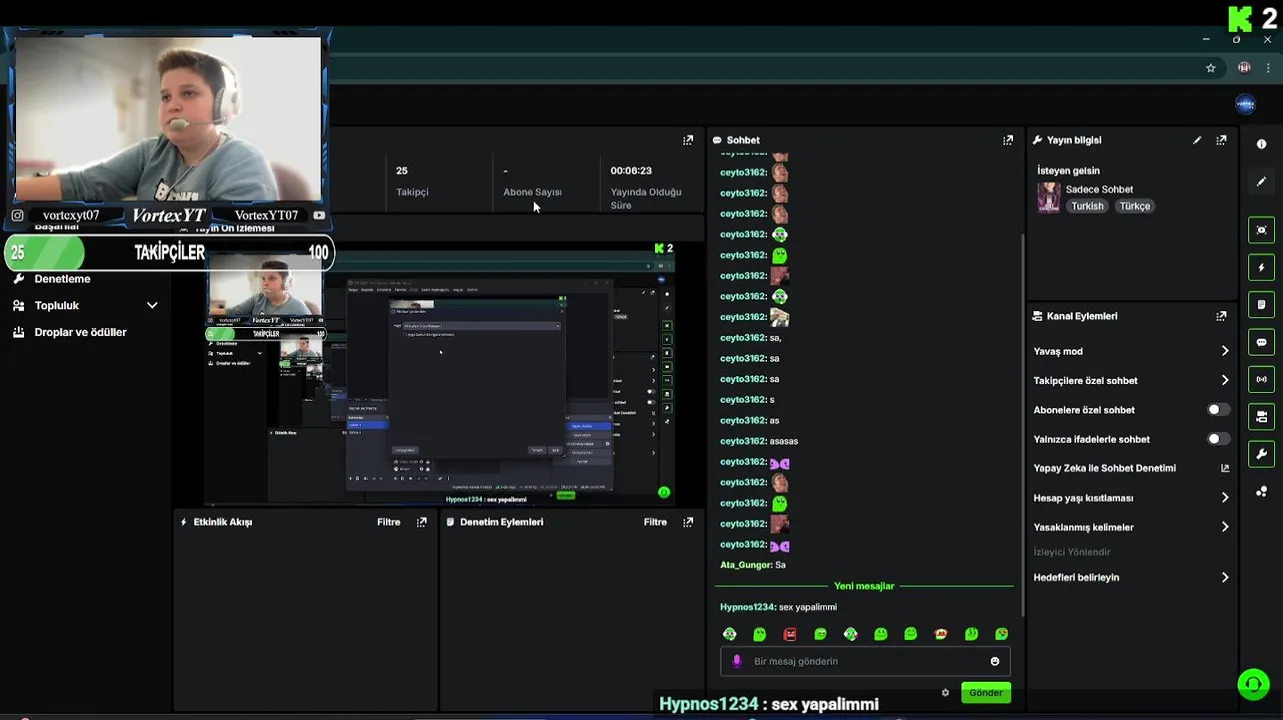
Task: Send the message with Gönder
Action: click(x=985, y=692)
